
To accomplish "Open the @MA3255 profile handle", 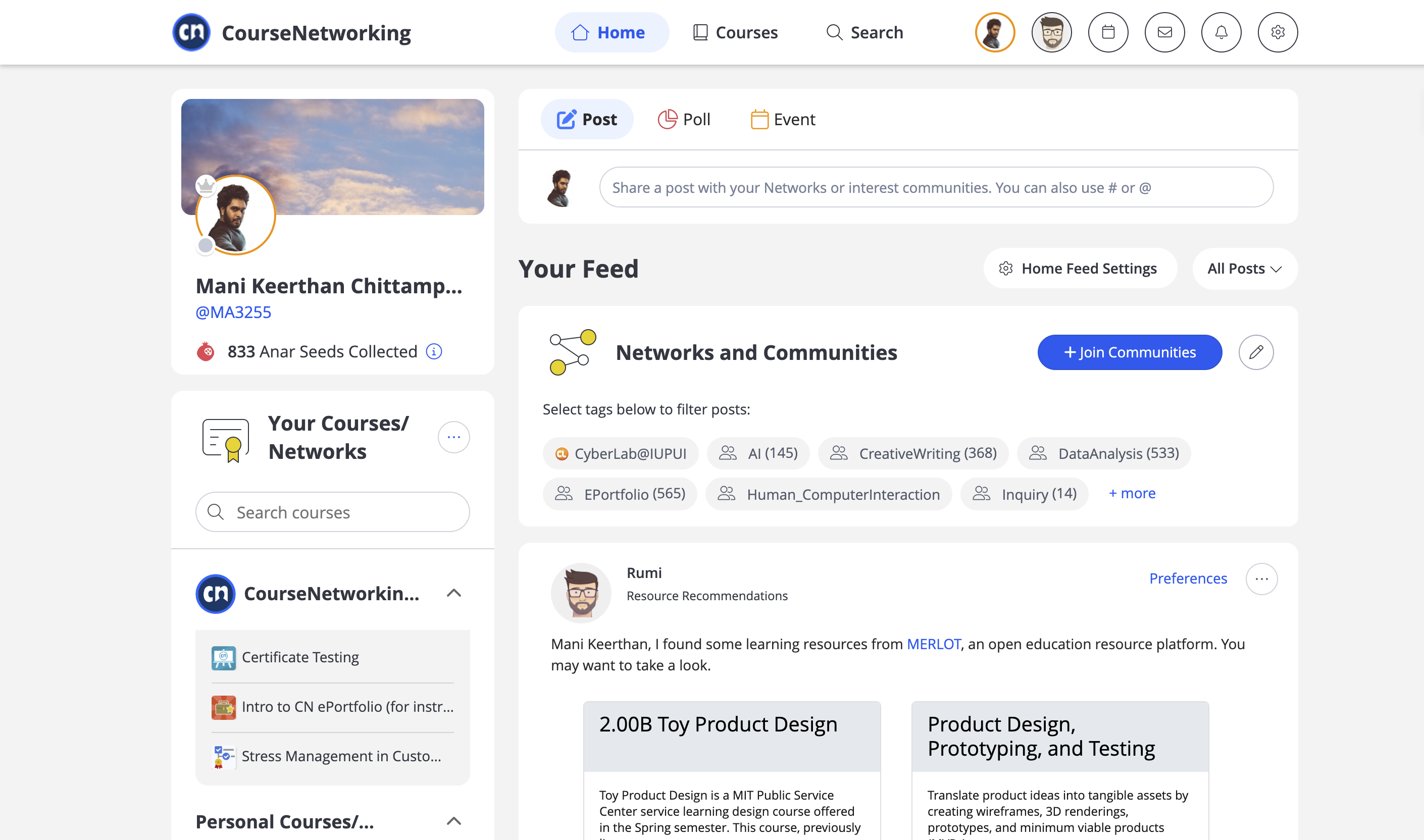I will [x=233, y=312].
